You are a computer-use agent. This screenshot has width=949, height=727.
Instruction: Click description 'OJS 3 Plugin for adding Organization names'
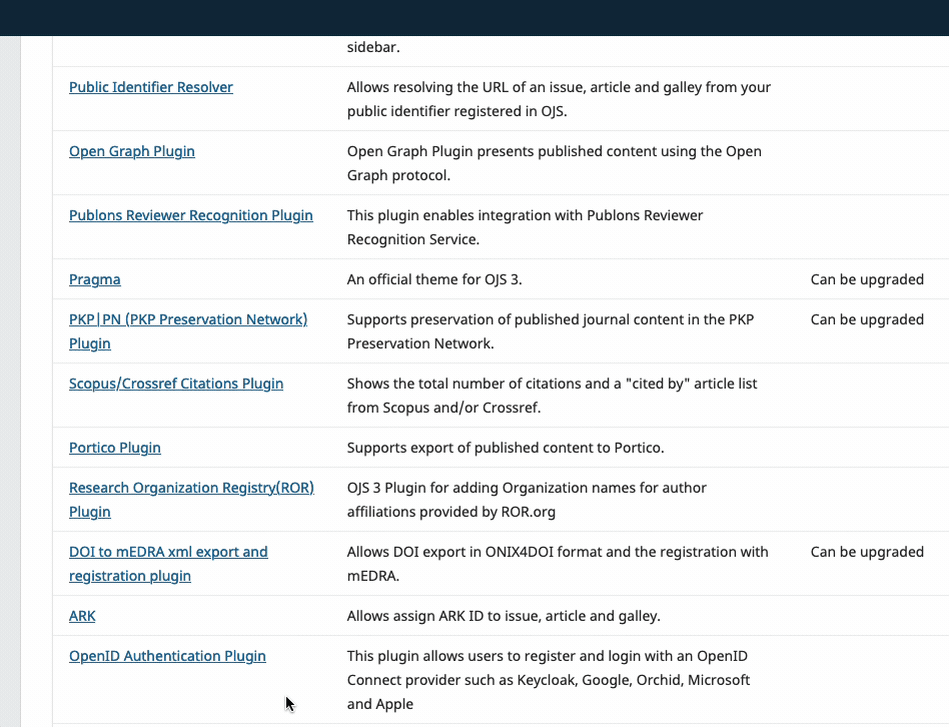pos(527,500)
